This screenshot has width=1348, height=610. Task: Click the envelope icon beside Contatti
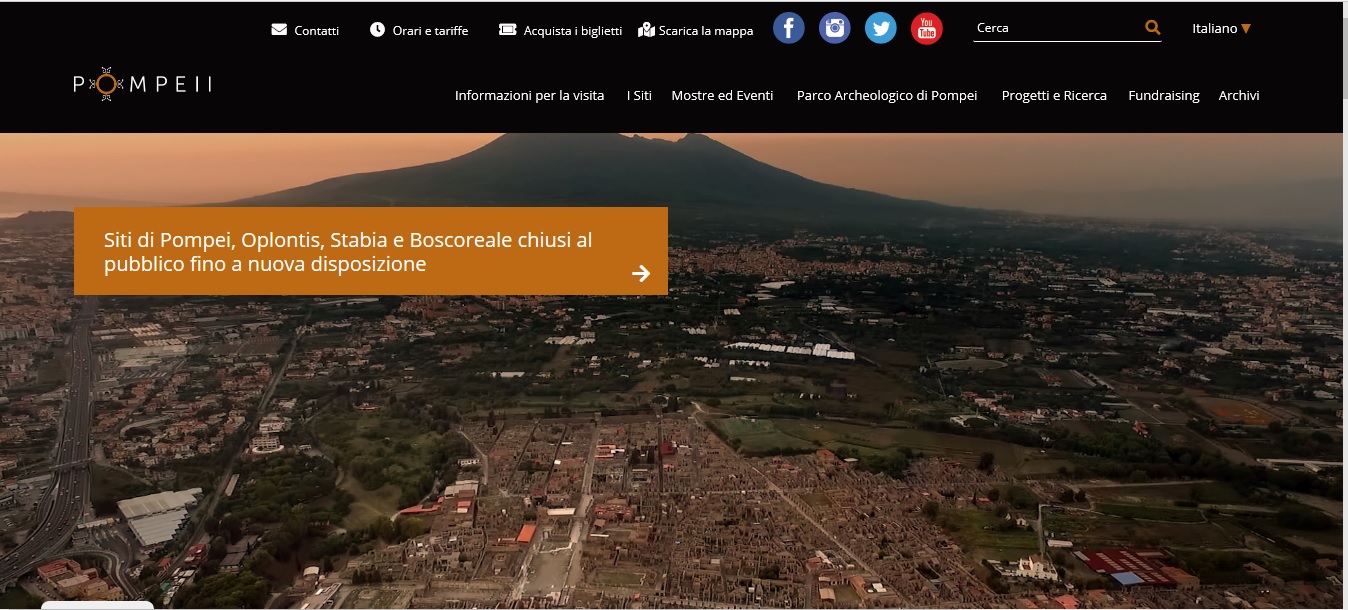[x=279, y=30]
